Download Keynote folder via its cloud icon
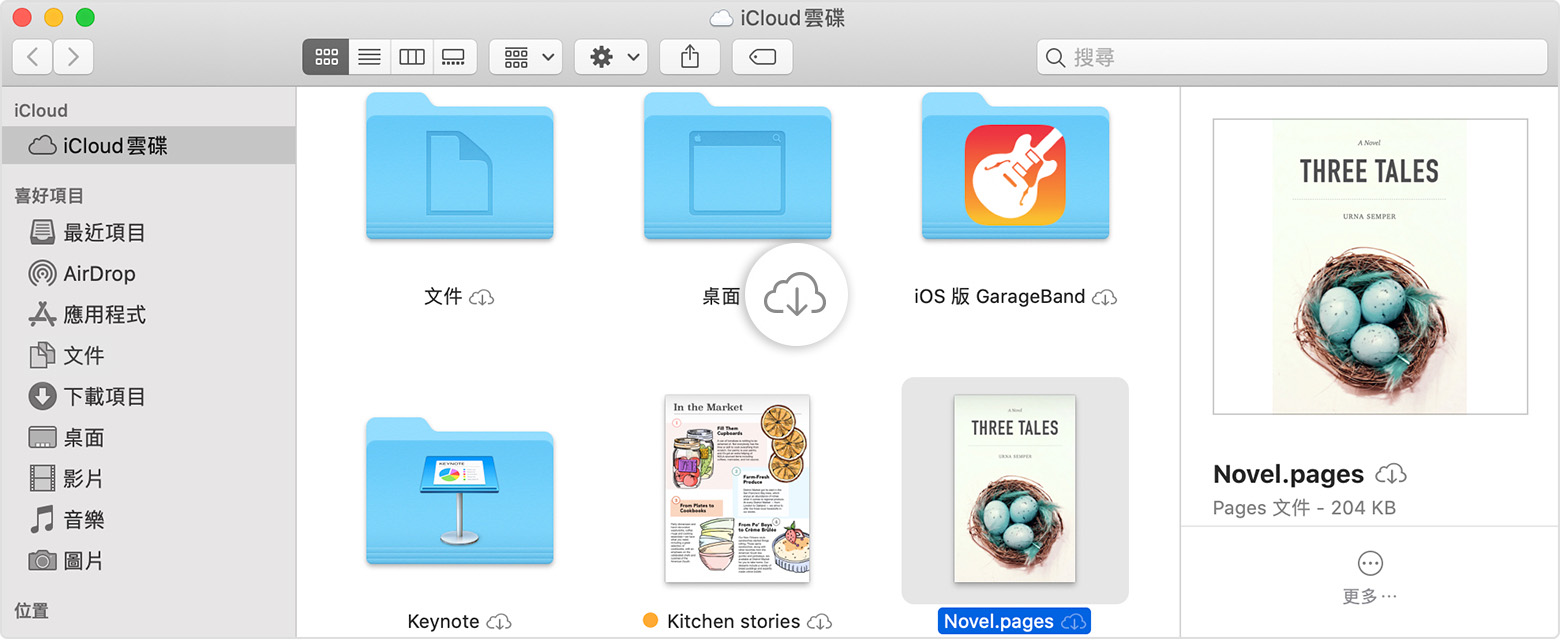The height and width of the screenshot is (640, 1560). point(497,621)
